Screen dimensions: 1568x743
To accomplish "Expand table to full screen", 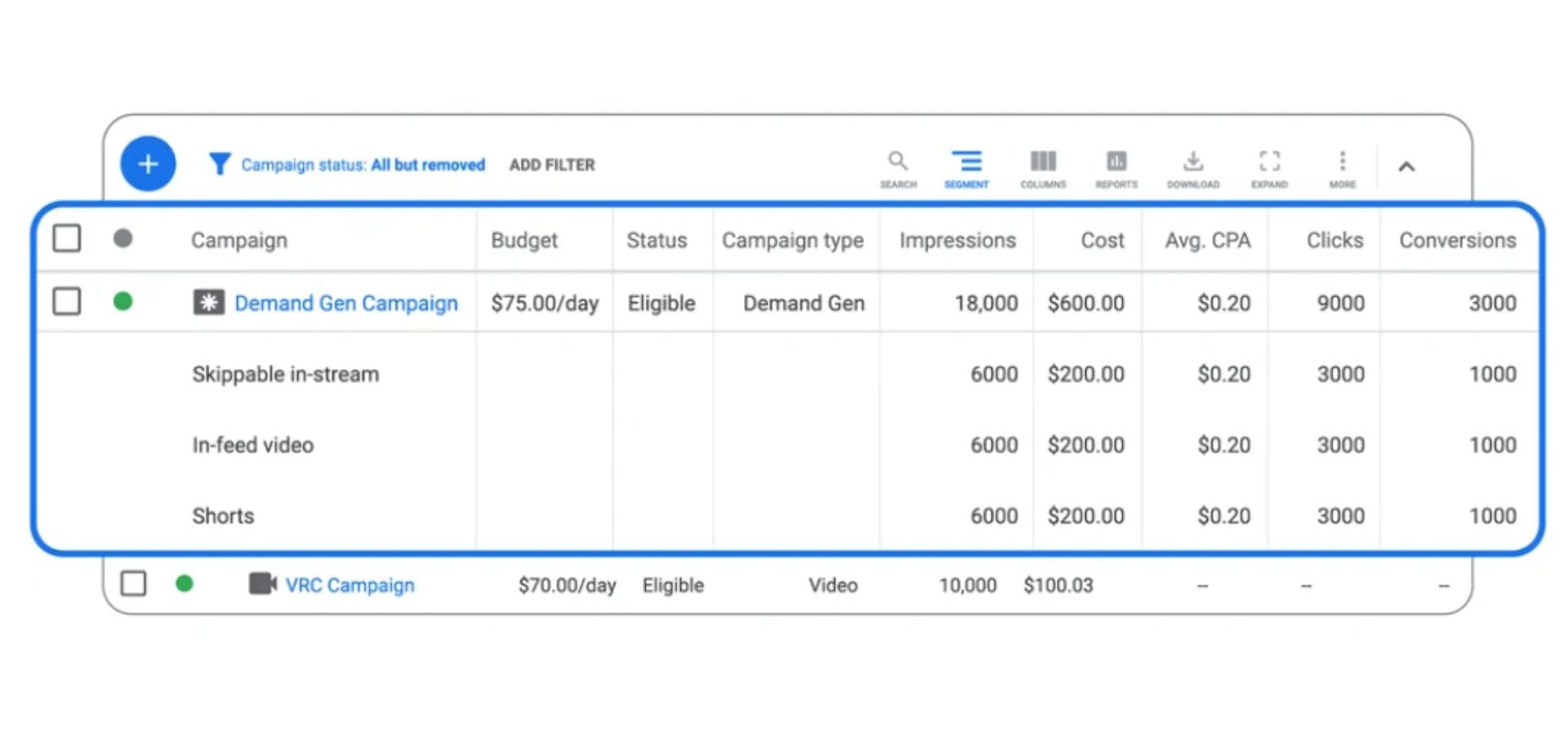I will (1269, 168).
